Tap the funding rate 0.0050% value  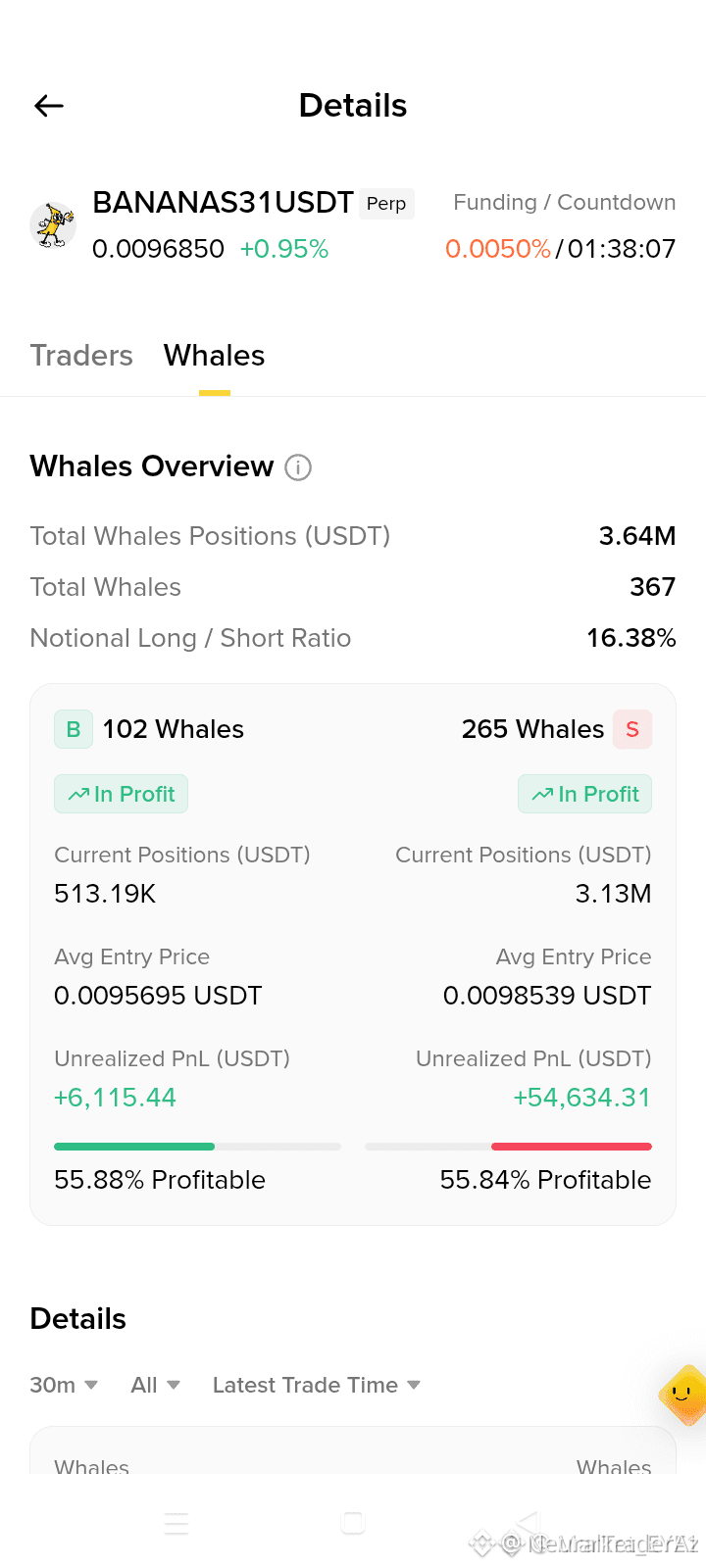498,249
